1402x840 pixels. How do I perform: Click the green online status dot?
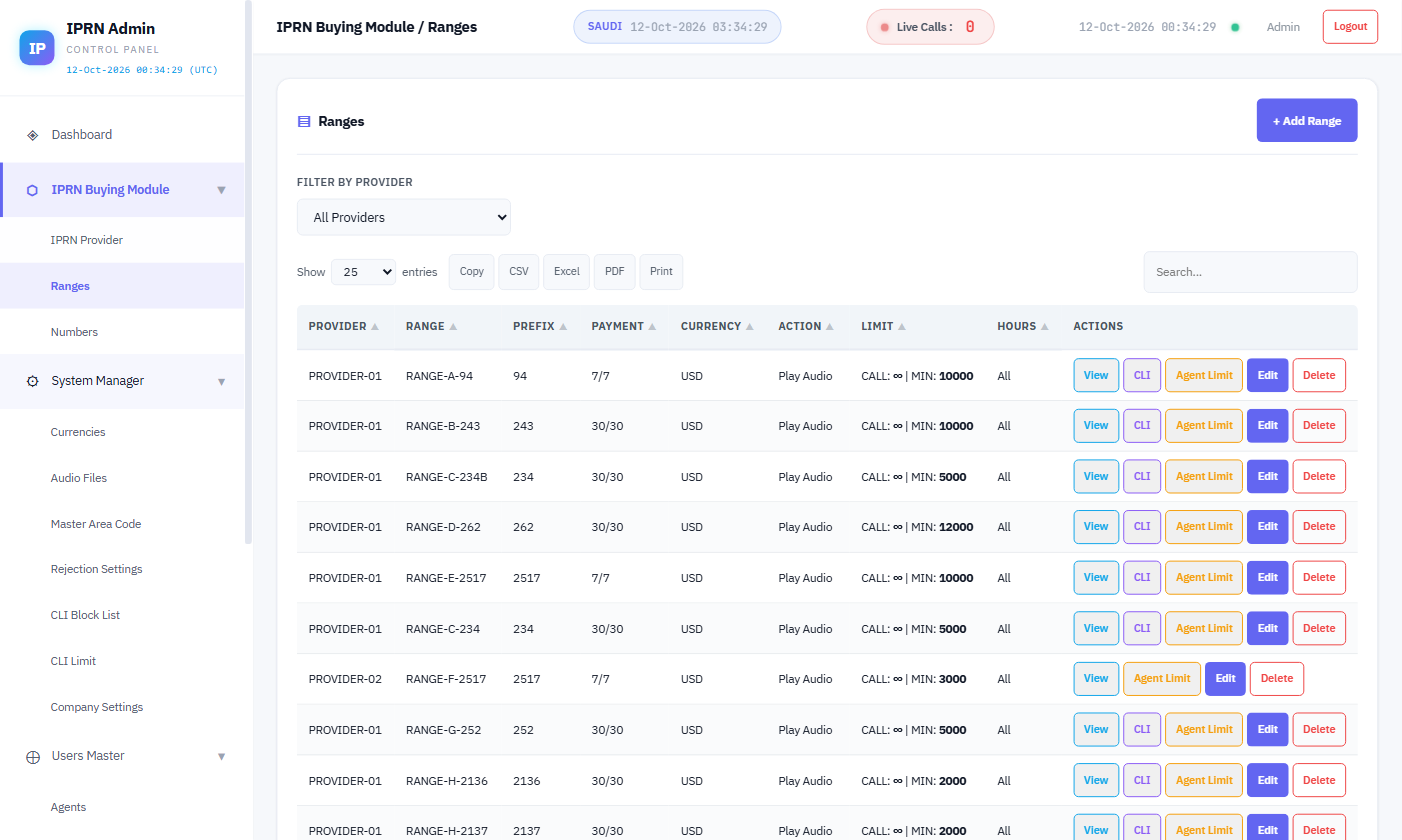(x=1235, y=27)
